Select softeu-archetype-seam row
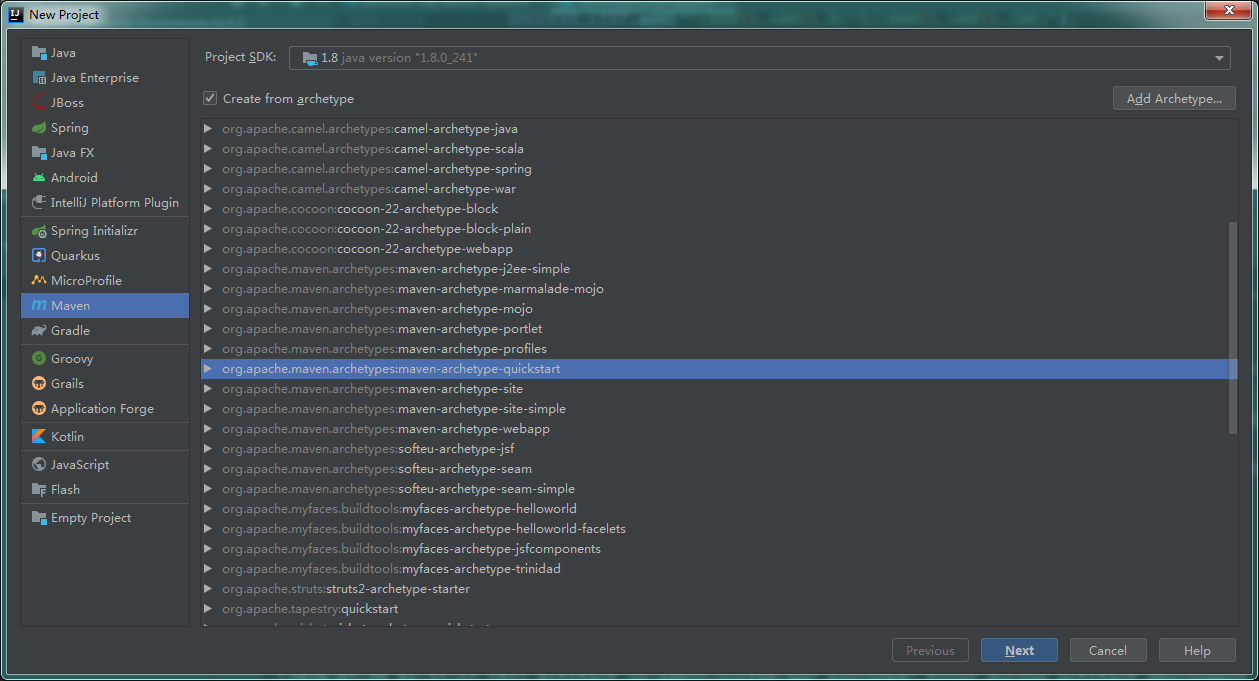This screenshot has width=1259, height=681. pos(719,469)
